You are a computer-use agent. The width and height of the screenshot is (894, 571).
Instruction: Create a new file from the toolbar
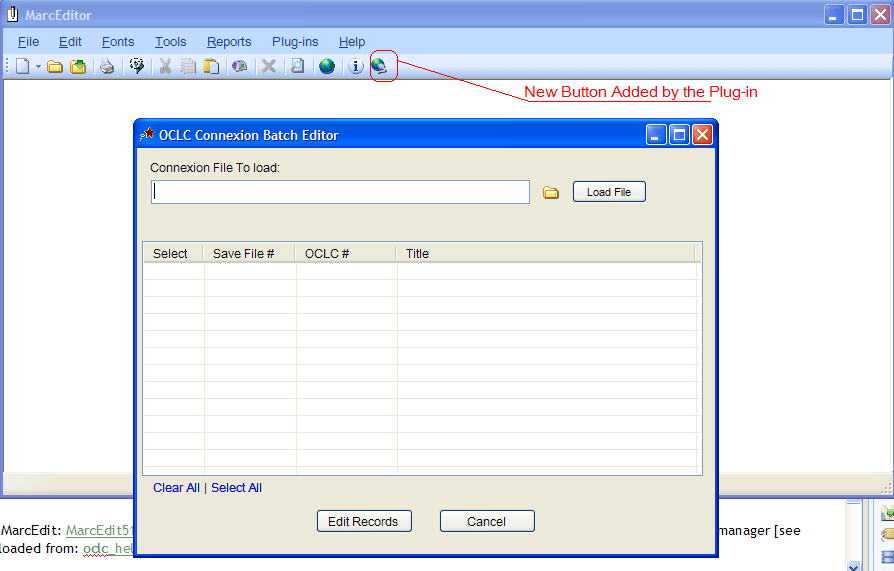(22, 66)
